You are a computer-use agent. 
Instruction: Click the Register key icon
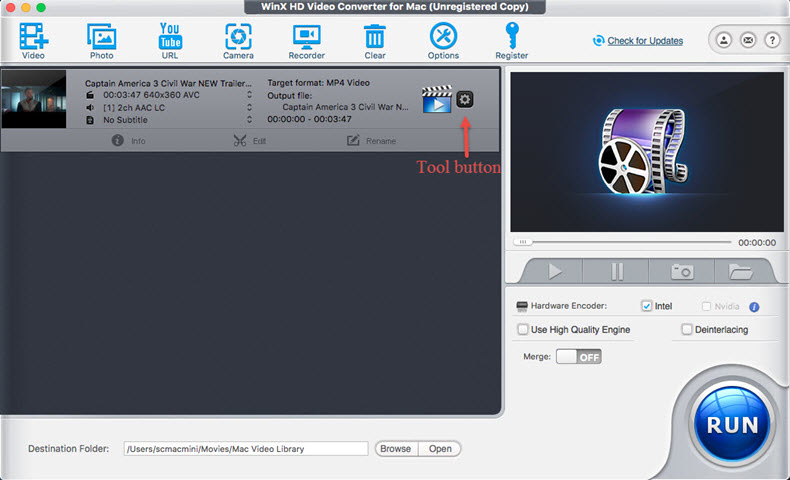pyautogui.click(x=511, y=41)
